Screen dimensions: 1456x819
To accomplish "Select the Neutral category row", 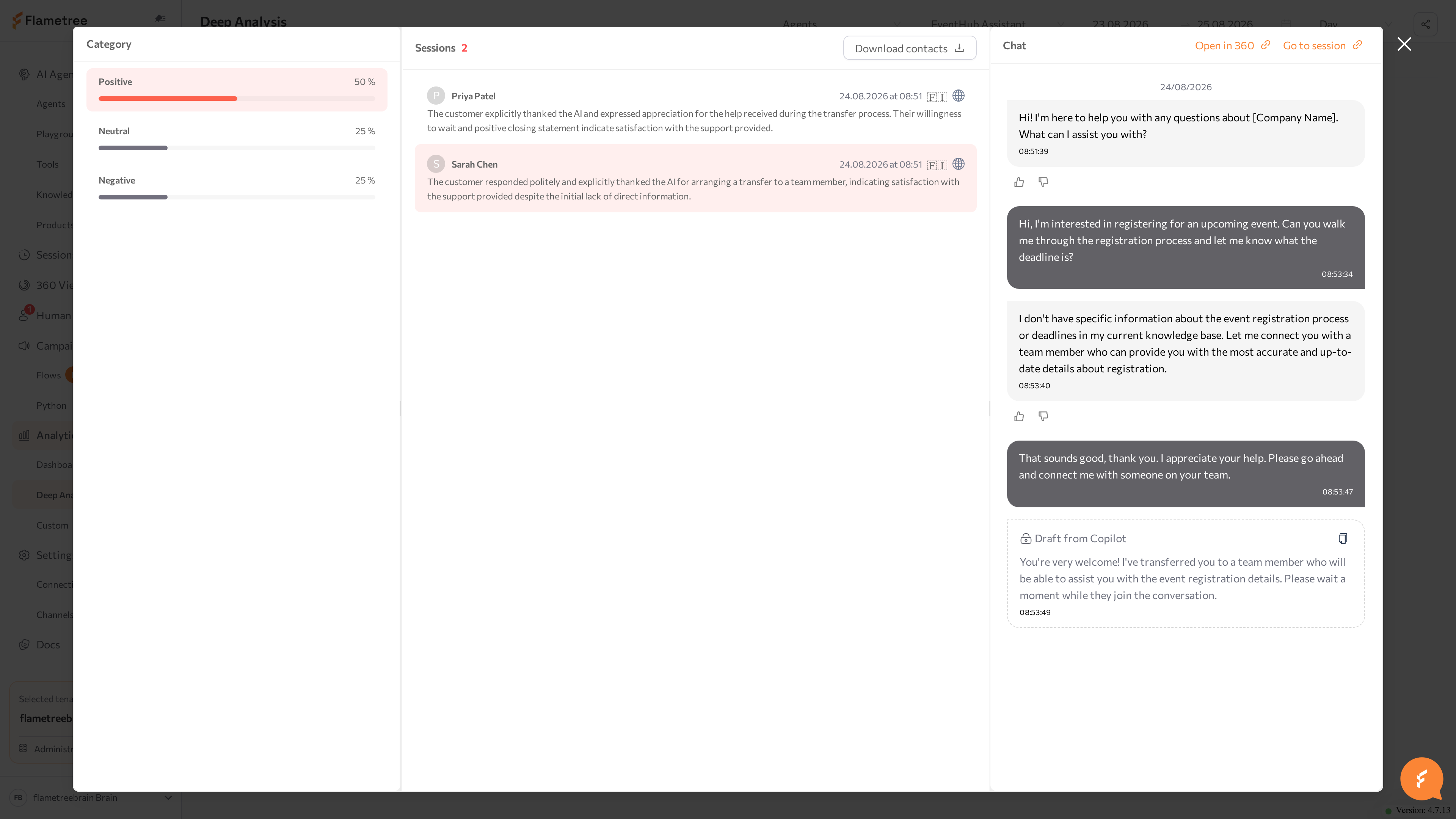I will [236, 139].
